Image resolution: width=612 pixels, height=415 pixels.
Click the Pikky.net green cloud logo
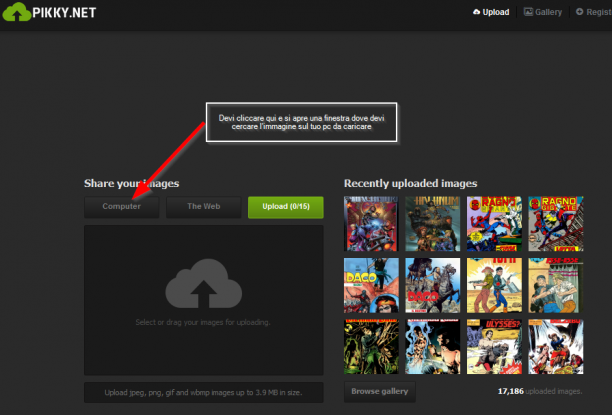click(x=17, y=12)
